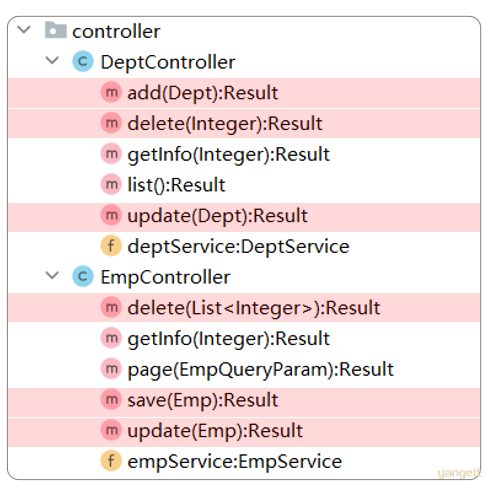Image resolution: width=492 pixels, height=489 pixels.
Task: Click the controller folder icon
Action: tap(56, 30)
